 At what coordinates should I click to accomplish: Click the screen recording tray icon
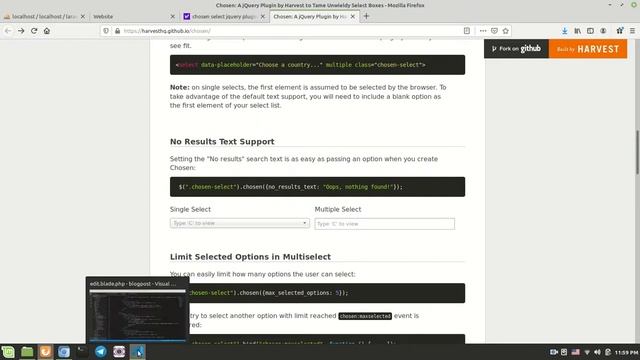[x=553, y=352]
